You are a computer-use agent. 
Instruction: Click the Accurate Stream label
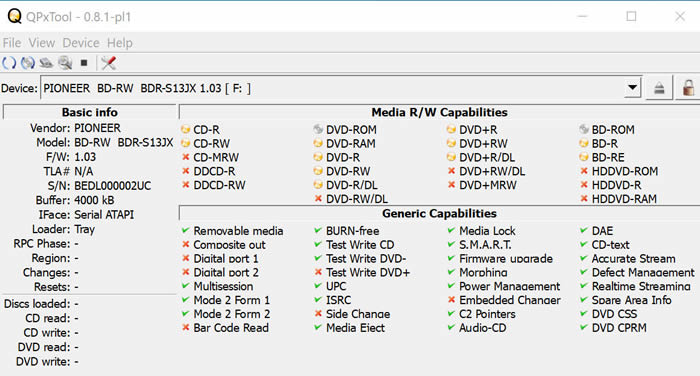coord(633,259)
